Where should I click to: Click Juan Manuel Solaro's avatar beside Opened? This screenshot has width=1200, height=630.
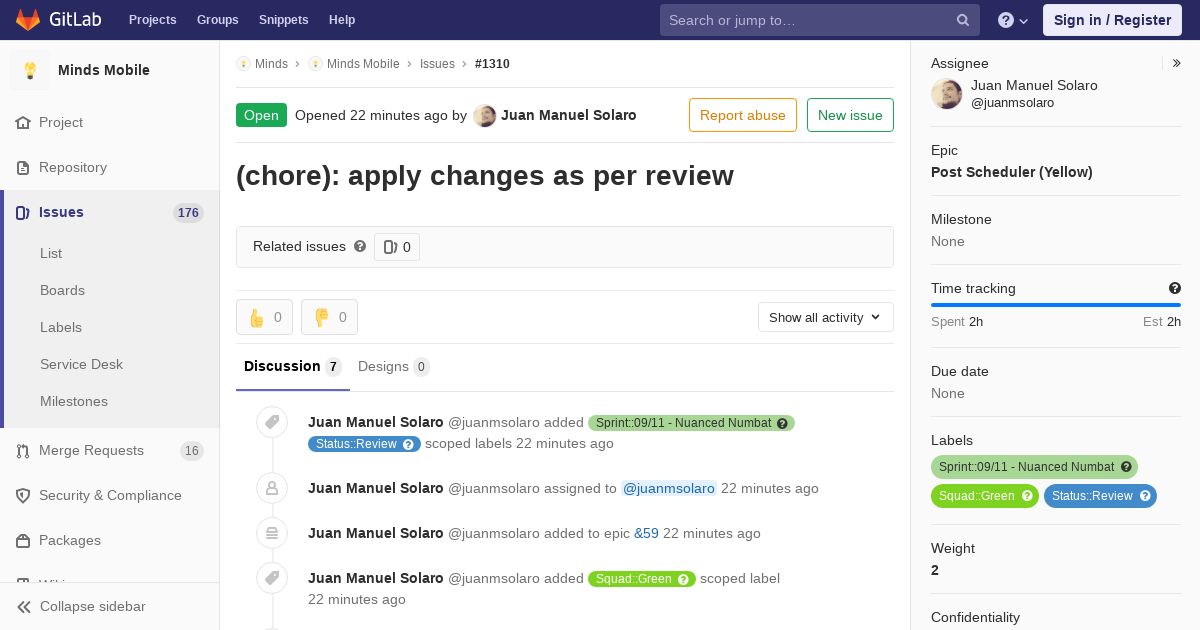pos(484,116)
